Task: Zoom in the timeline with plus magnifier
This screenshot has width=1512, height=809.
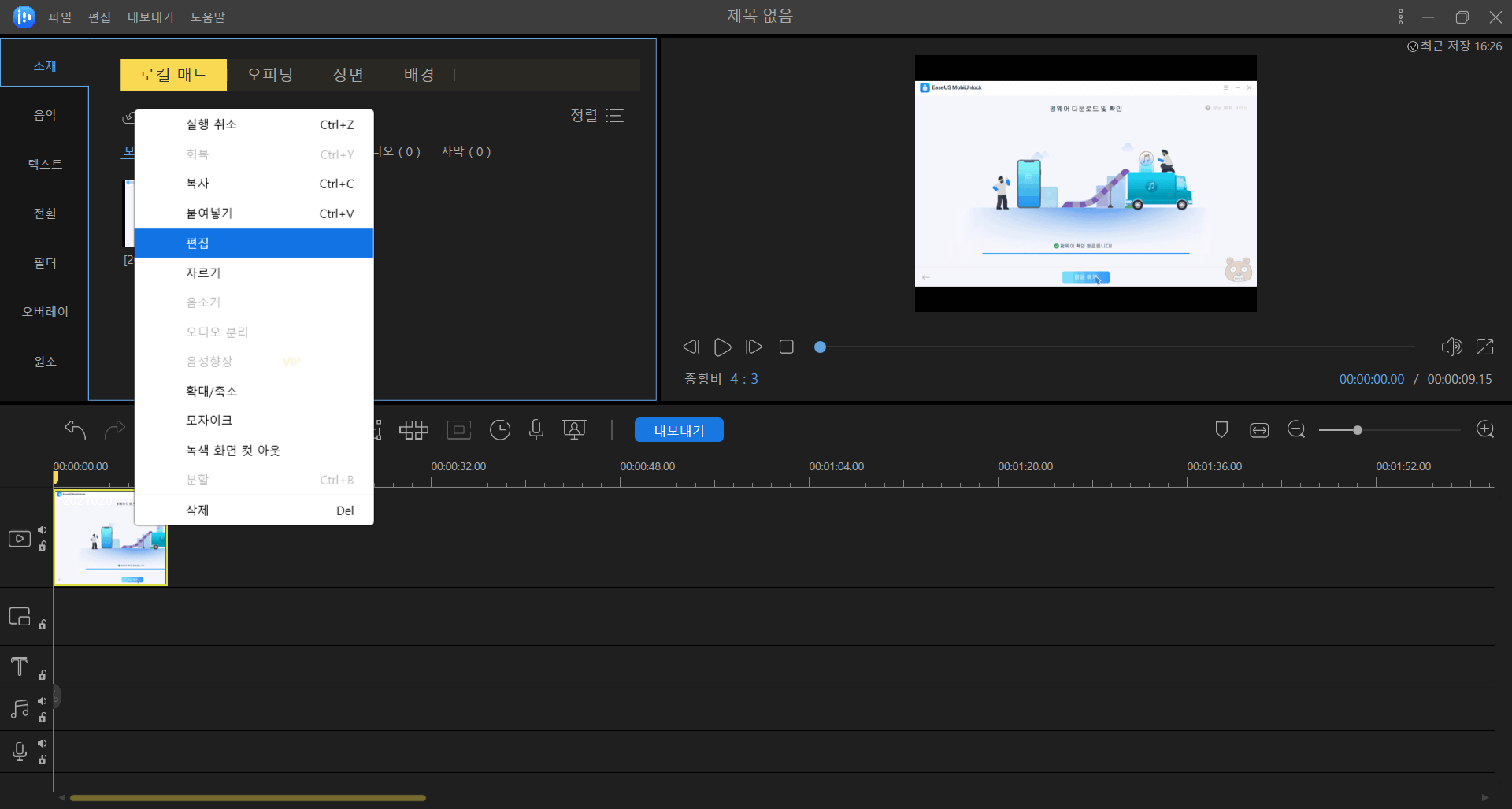Action: (1484, 430)
